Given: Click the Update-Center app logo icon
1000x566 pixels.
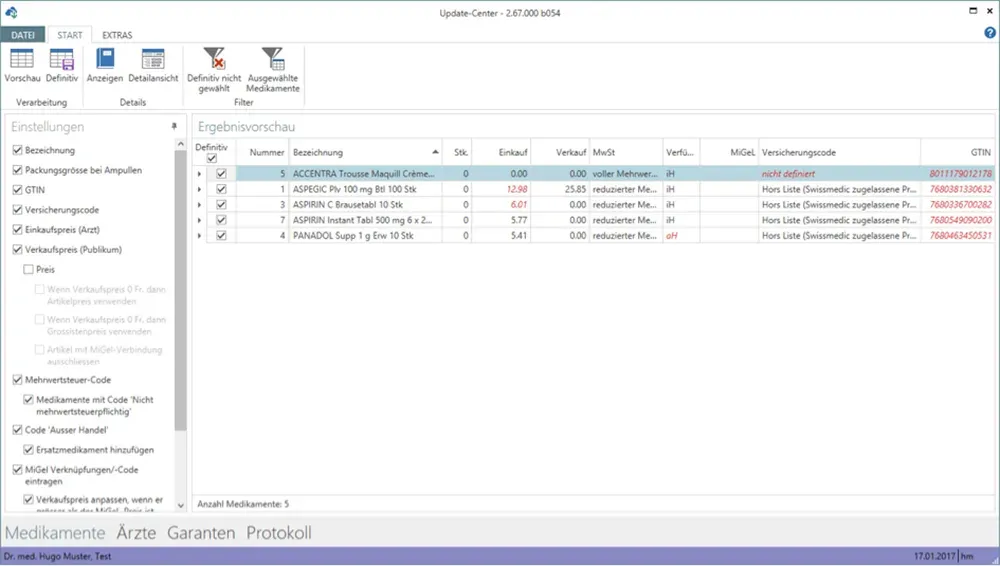Looking at the screenshot, I should coord(11,11).
